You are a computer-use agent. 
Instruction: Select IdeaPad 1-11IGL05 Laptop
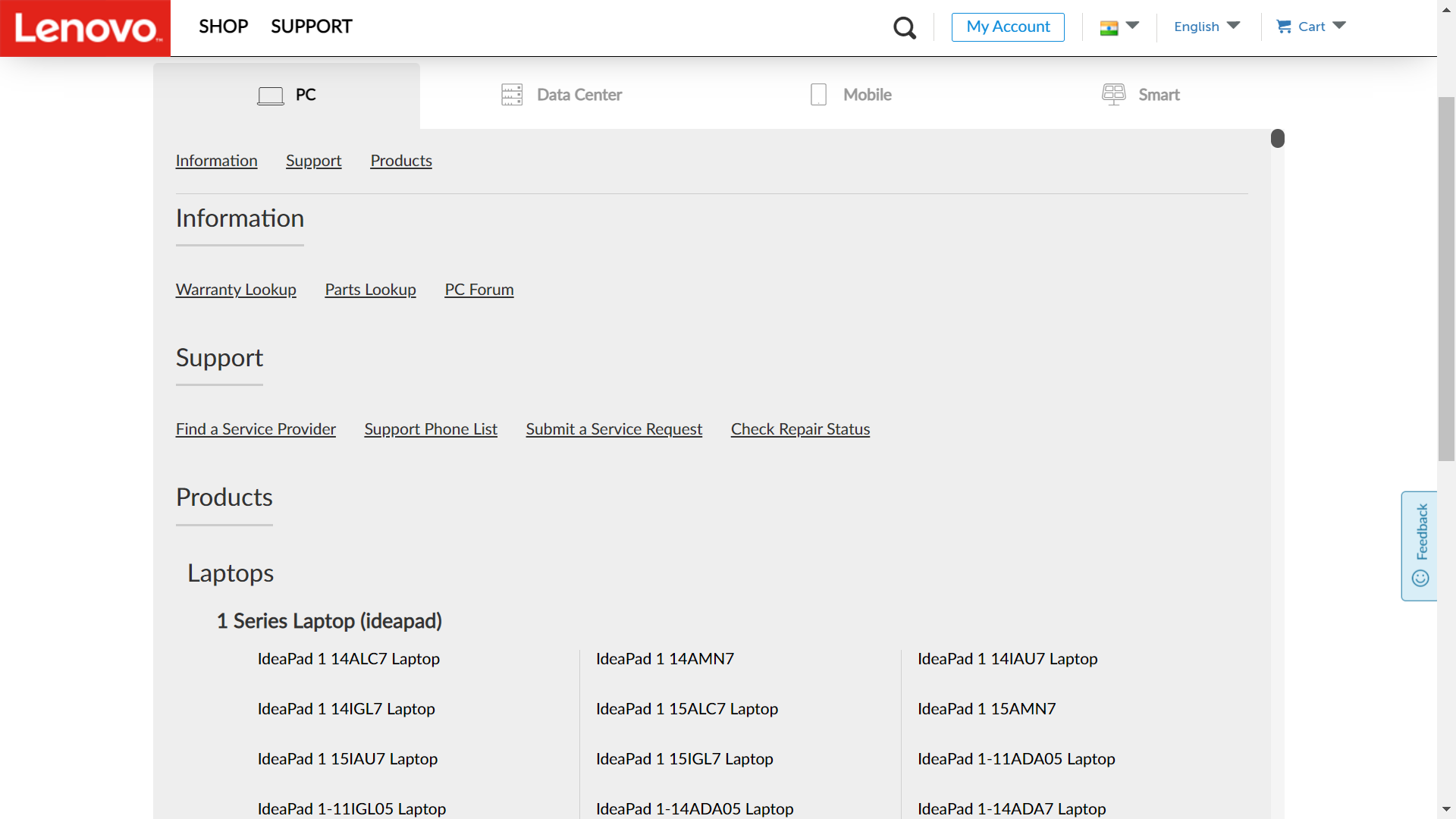click(351, 809)
